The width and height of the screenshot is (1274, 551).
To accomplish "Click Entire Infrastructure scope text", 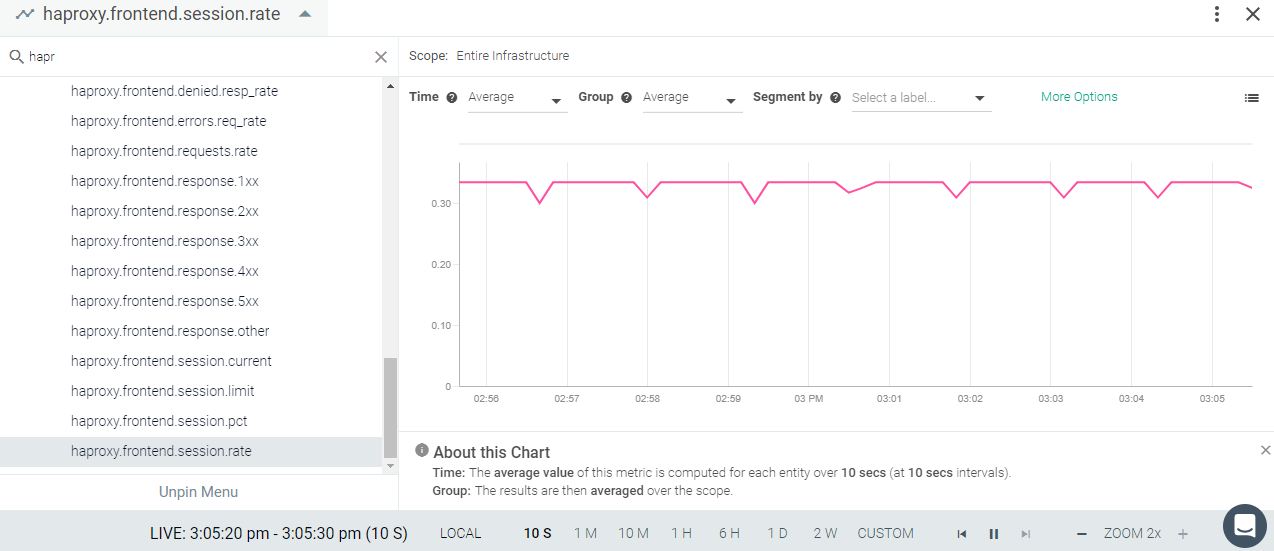I will click(x=512, y=56).
